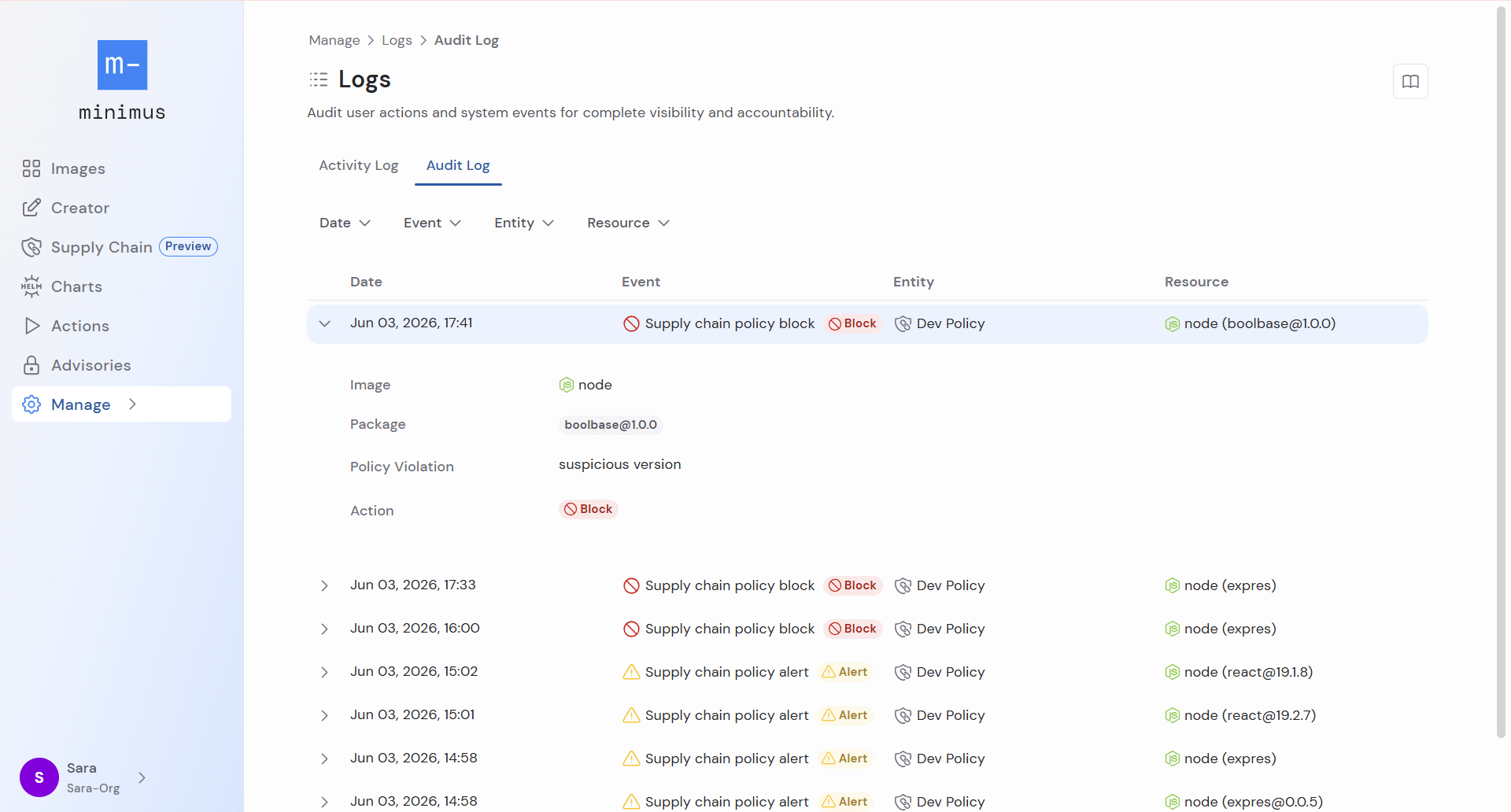
Task: Open the Event filter dropdown
Action: click(432, 223)
